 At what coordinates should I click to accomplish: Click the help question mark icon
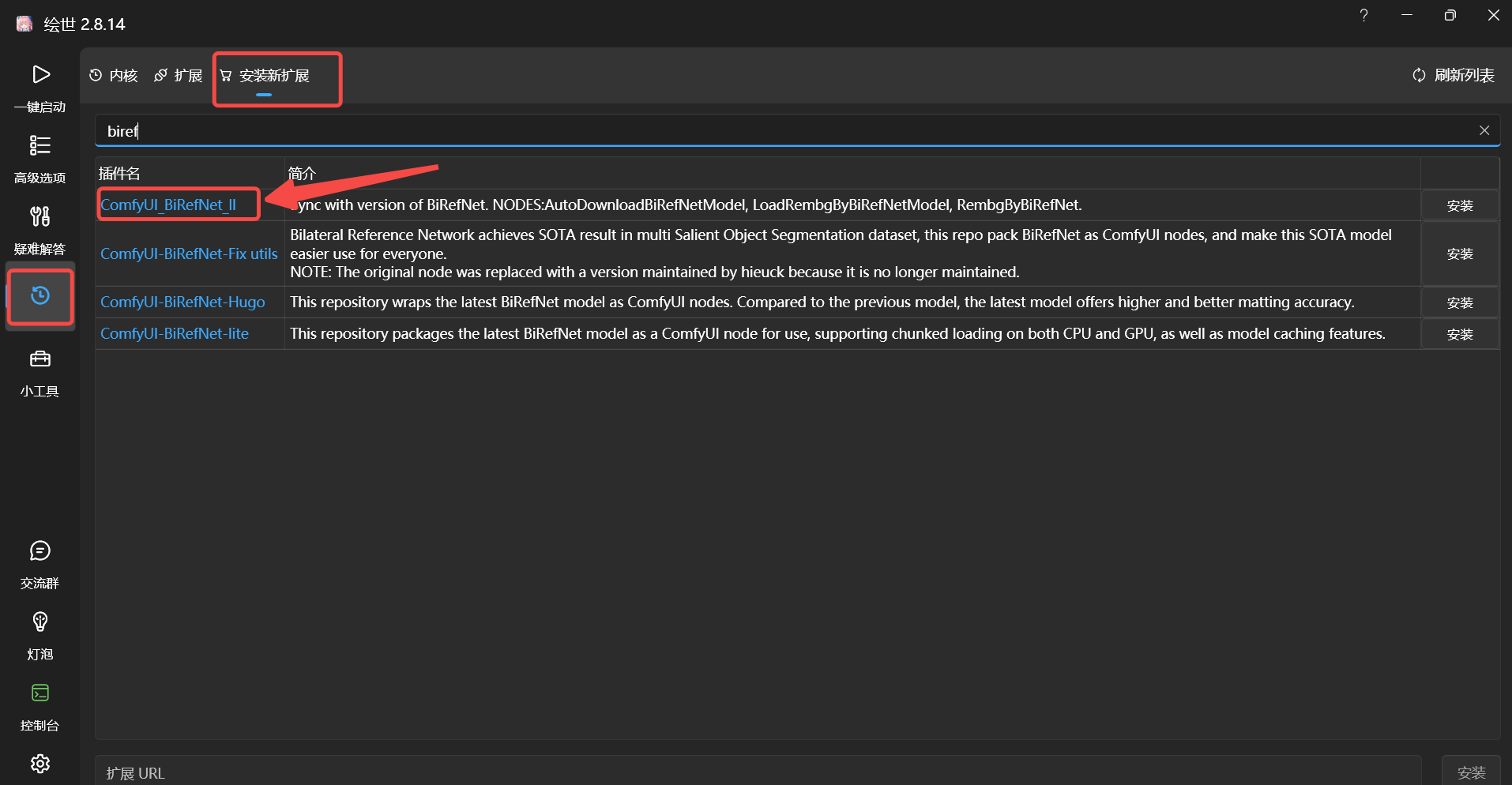(1363, 16)
